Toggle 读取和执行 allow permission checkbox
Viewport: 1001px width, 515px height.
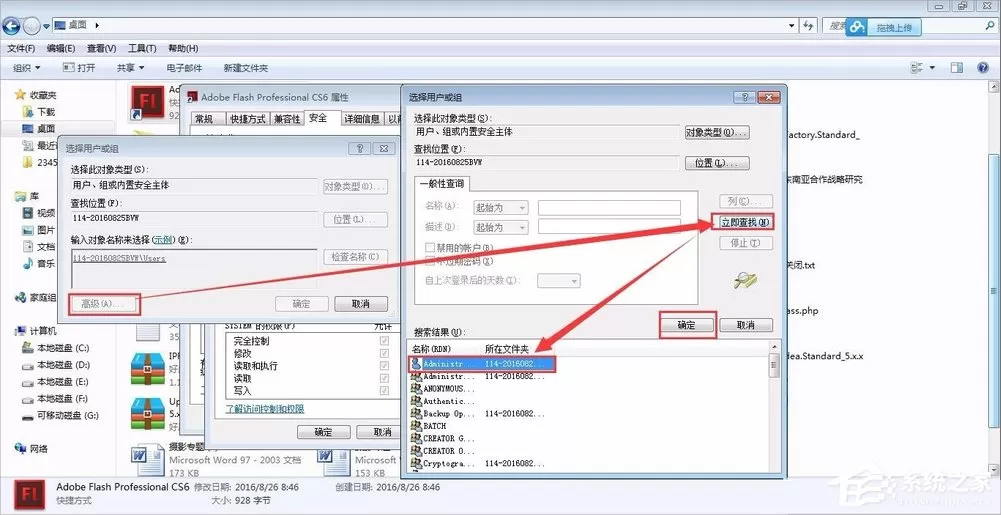[x=384, y=366]
